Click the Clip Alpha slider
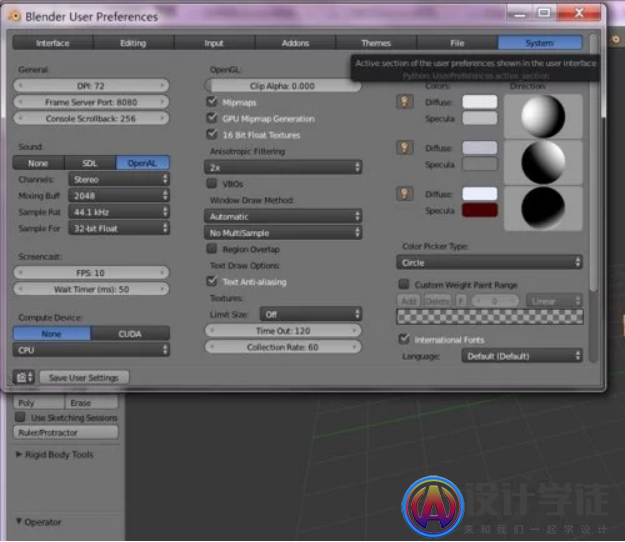625x542 pixels. pos(283,86)
